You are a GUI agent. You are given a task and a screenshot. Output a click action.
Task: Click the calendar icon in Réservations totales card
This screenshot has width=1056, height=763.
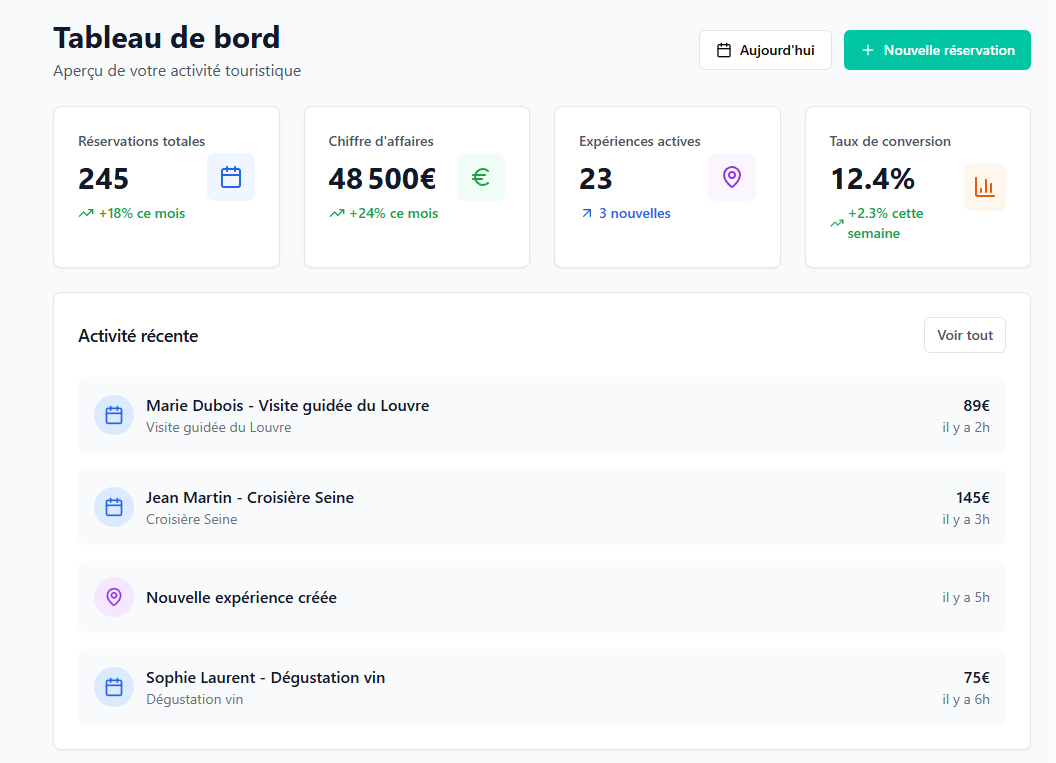point(231,178)
